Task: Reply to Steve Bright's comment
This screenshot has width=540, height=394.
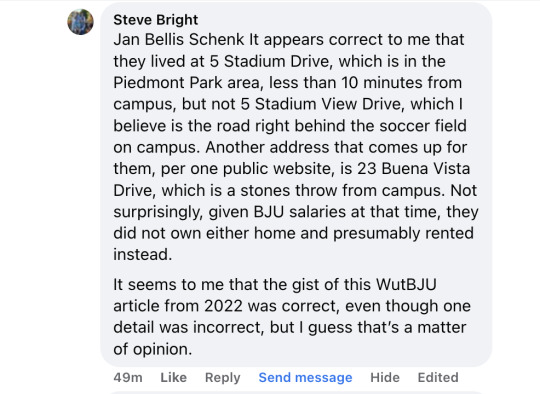Action: (222, 377)
